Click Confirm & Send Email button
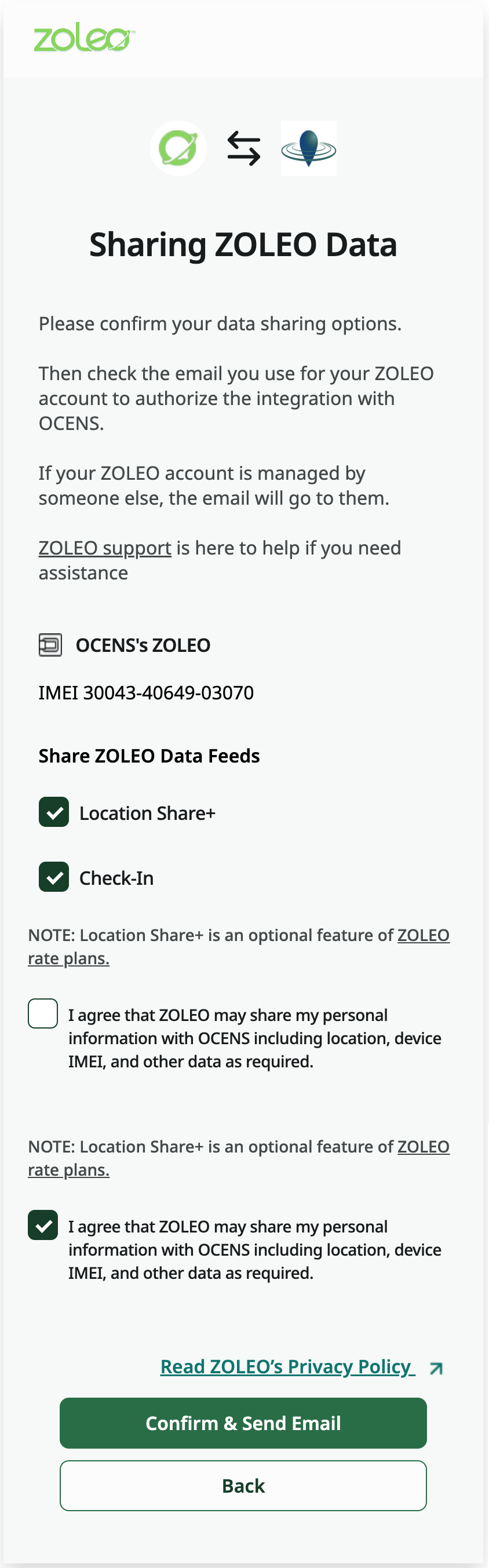Image resolution: width=489 pixels, height=1568 pixels. [x=243, y=1423]
